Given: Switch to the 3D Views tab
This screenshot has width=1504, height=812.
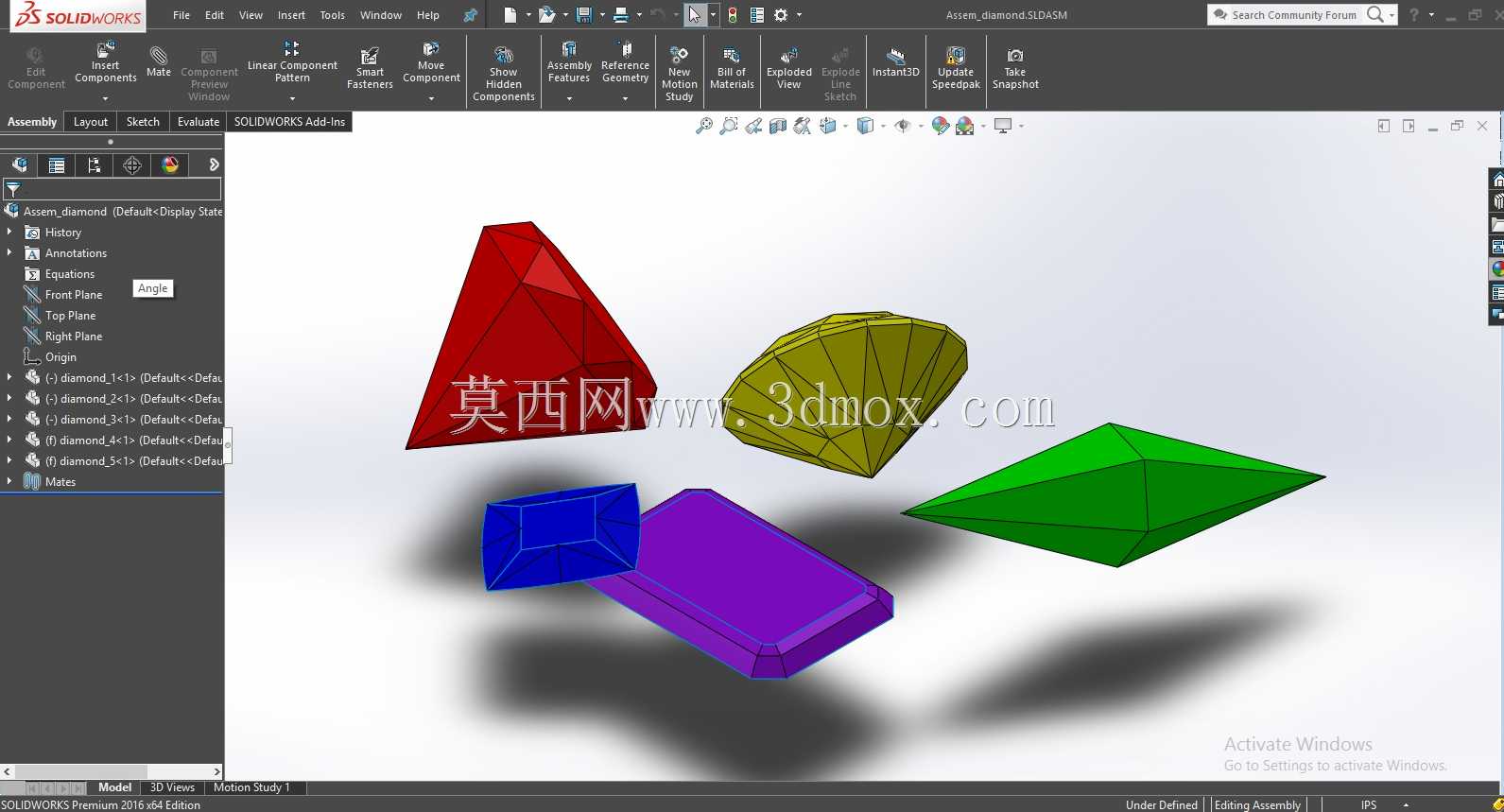Looking at the screenshot, I should point(172,787).
